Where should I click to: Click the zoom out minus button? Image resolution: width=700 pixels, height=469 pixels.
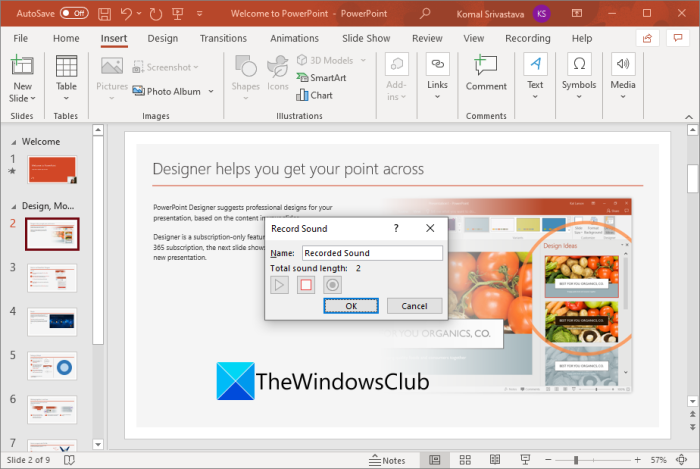pyautogui.click(x=548, y=460)
